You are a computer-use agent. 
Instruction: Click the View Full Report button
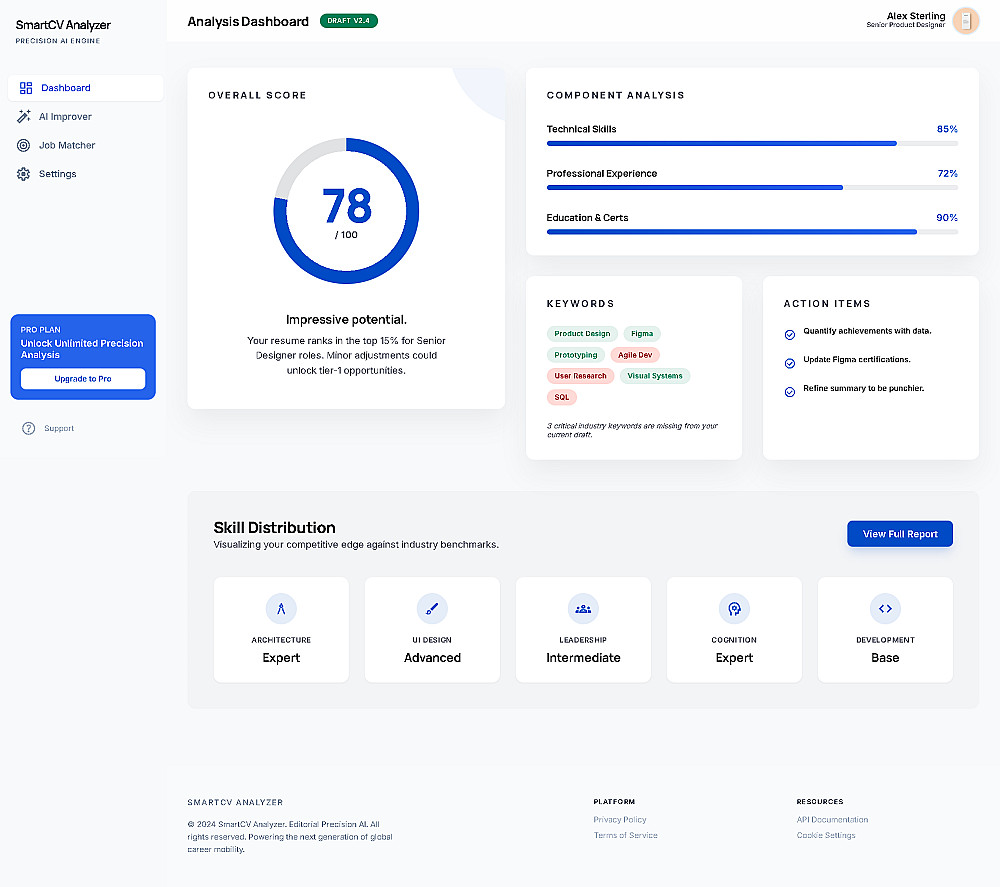[x=900, y=534]
